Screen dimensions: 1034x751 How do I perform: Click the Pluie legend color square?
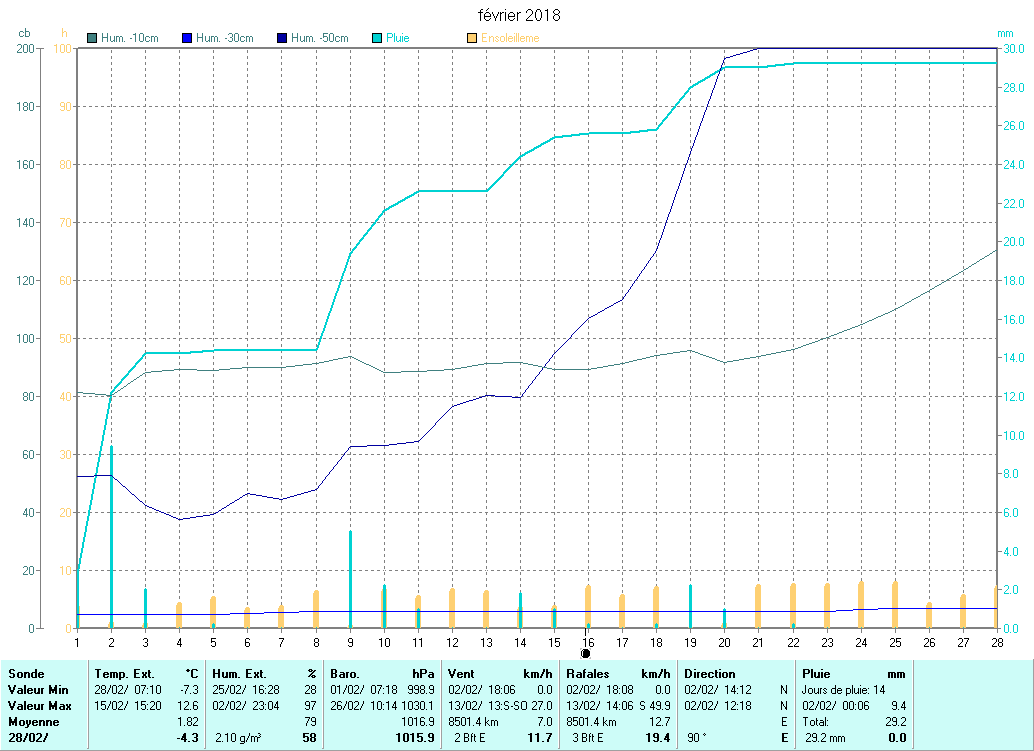(x=377, y=39)
